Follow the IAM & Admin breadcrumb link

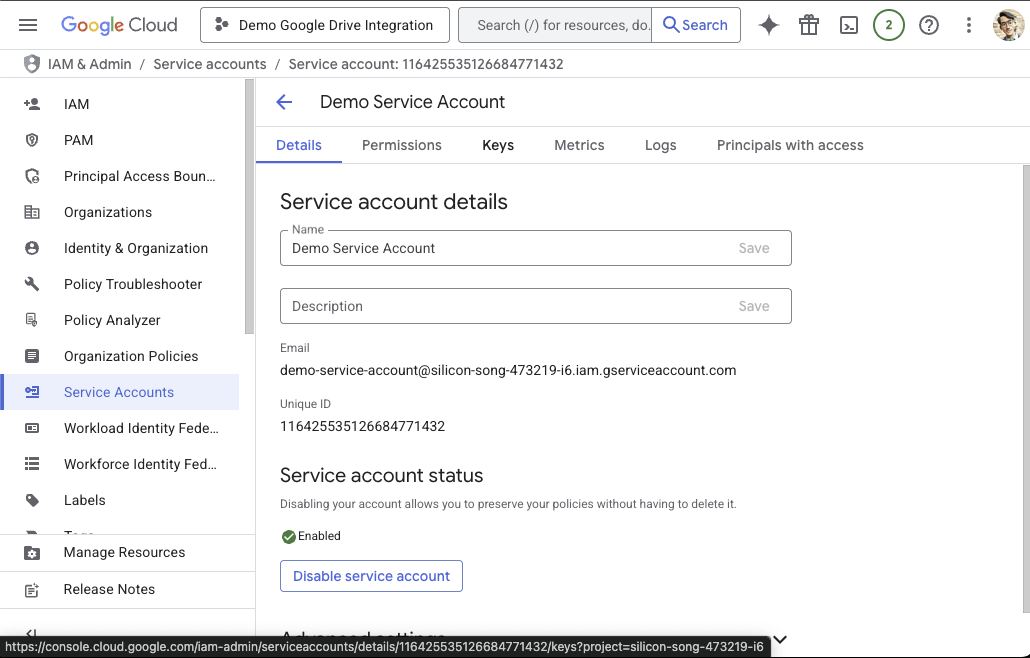coord(89,64)
